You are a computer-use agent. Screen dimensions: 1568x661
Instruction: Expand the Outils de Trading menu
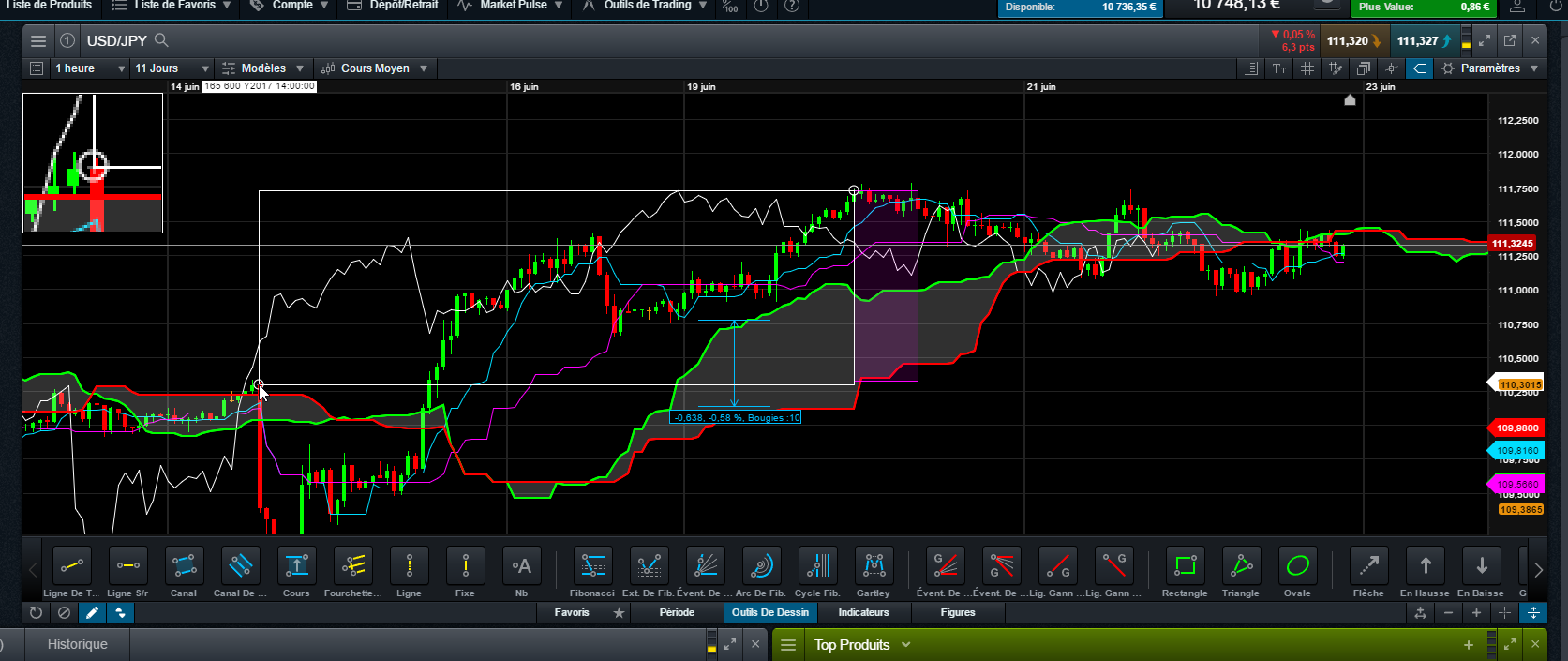(644, 6)
